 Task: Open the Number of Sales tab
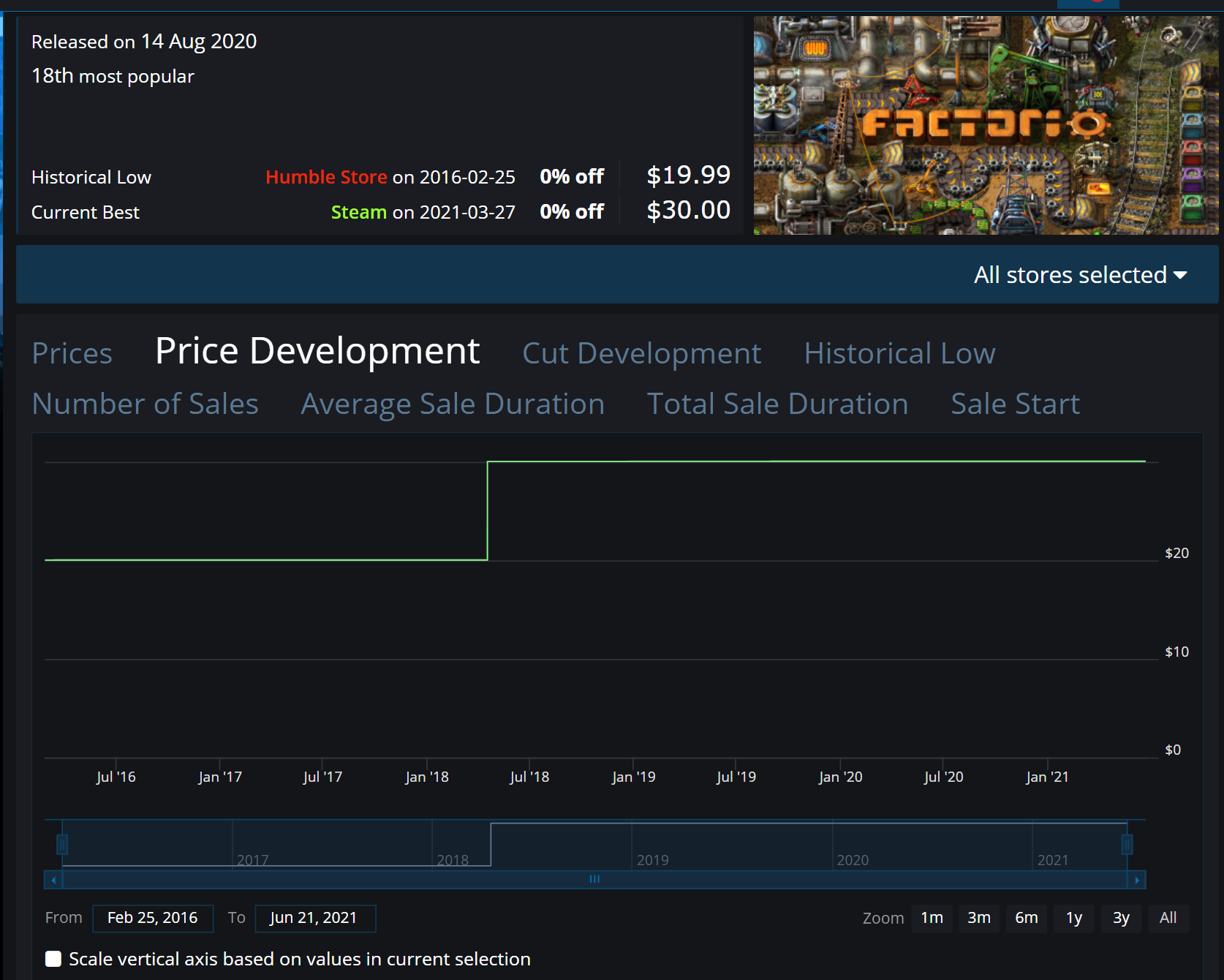click(145, 404)
